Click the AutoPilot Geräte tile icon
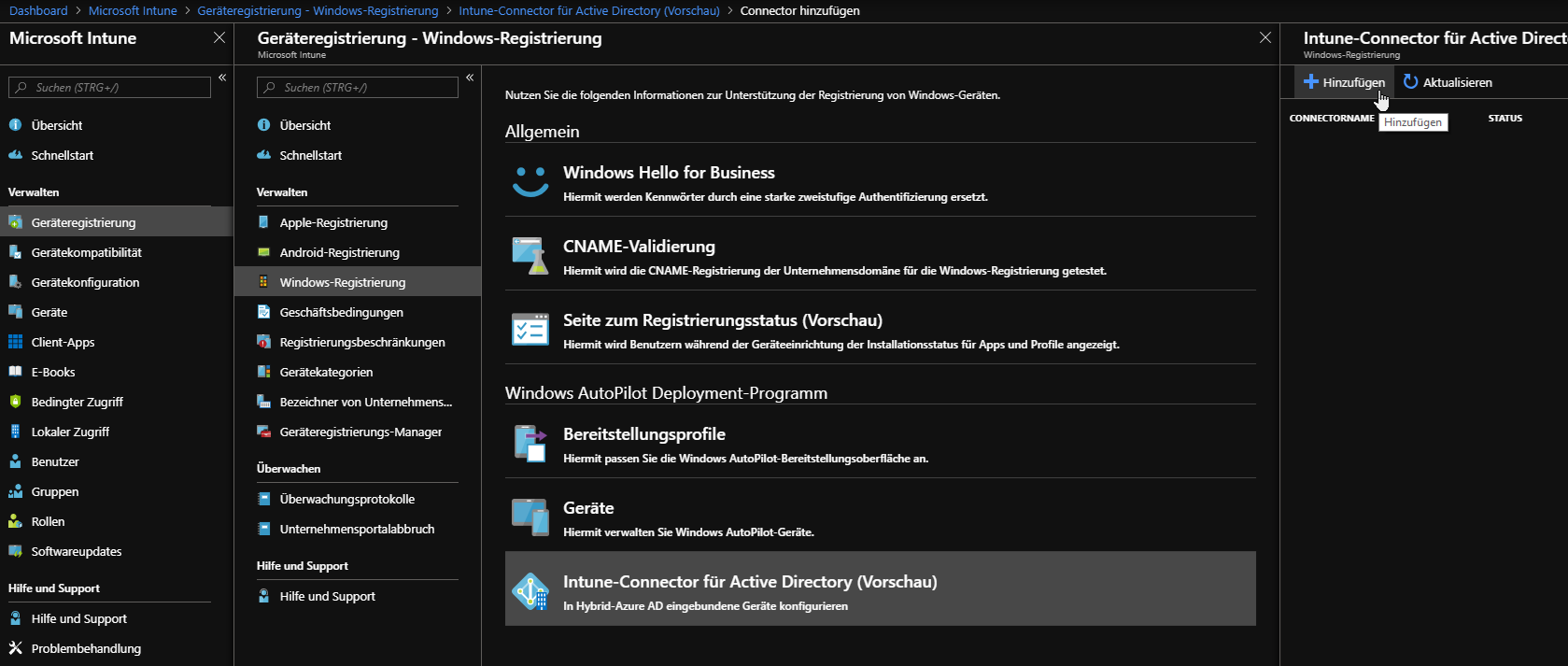Viewport: 1568px width, 666px height. pyautogui.click(x=530, y=517)
